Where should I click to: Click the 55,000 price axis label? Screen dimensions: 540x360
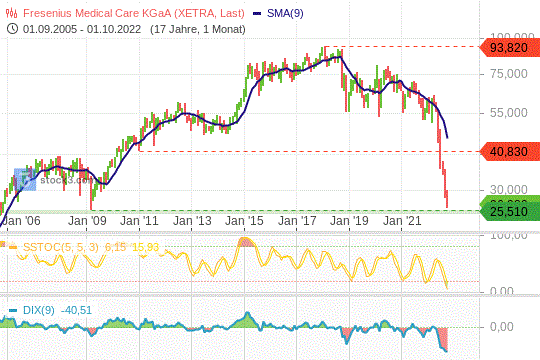(x=508, y=113)
